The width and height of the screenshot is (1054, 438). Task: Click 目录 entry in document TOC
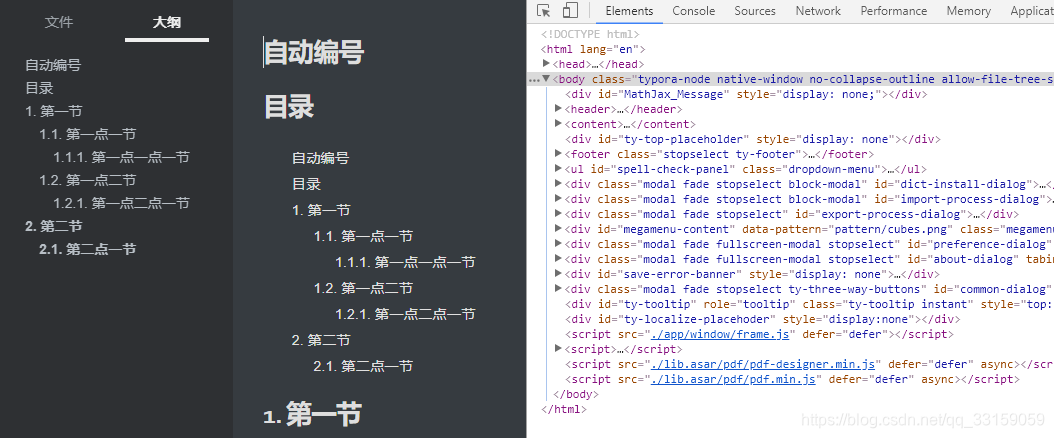tap(306, 184)
